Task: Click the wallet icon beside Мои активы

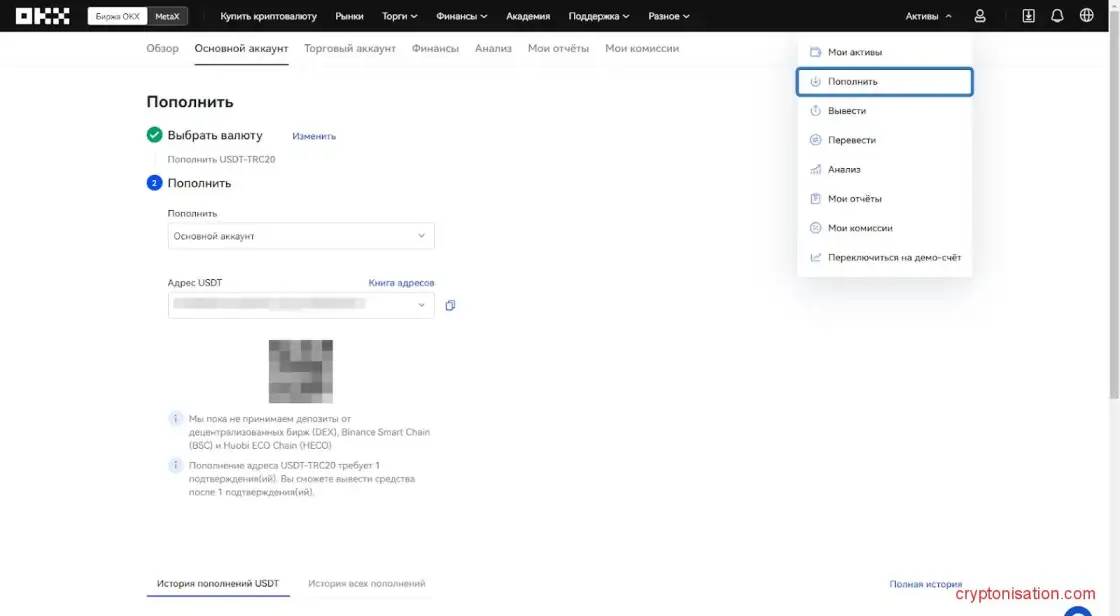Action: pyautogui.click(x=815, y=52)
